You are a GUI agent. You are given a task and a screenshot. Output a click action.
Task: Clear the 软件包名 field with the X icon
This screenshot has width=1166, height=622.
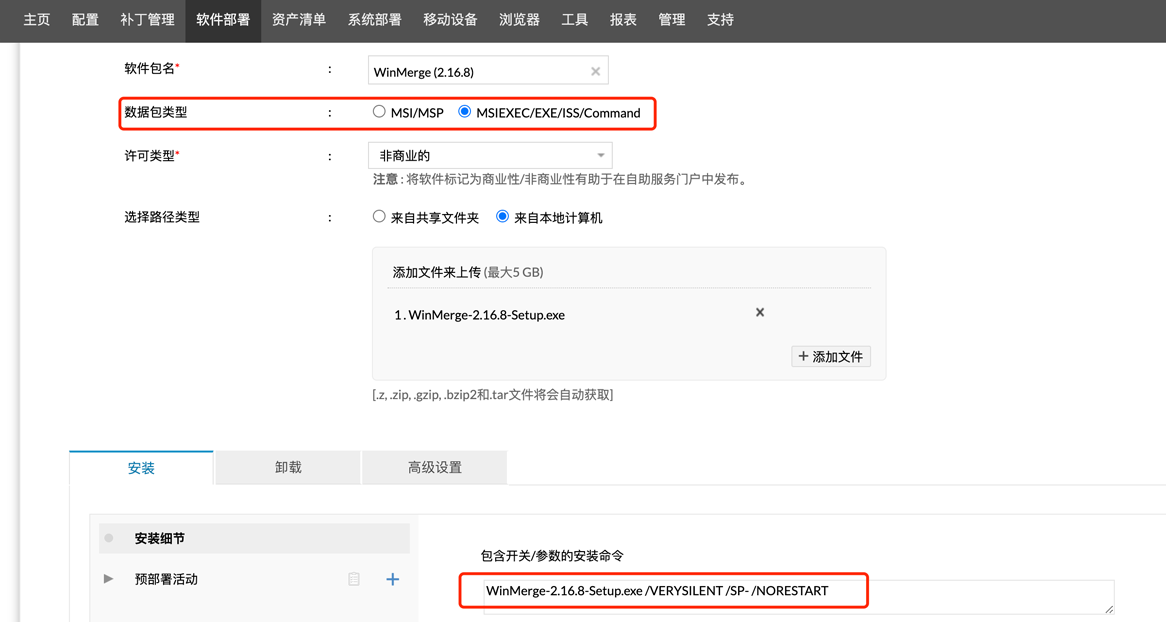596,71
